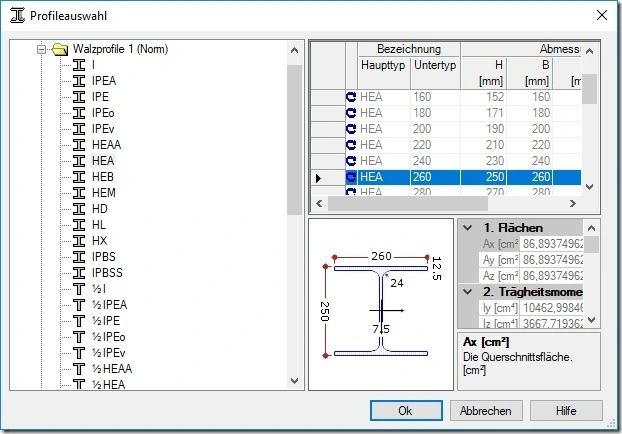Image resolution: width=622 pixels, height=434 pixels.
Task: Select the HD profile icon
Action: pyautogui.click(x=79, y=209)
